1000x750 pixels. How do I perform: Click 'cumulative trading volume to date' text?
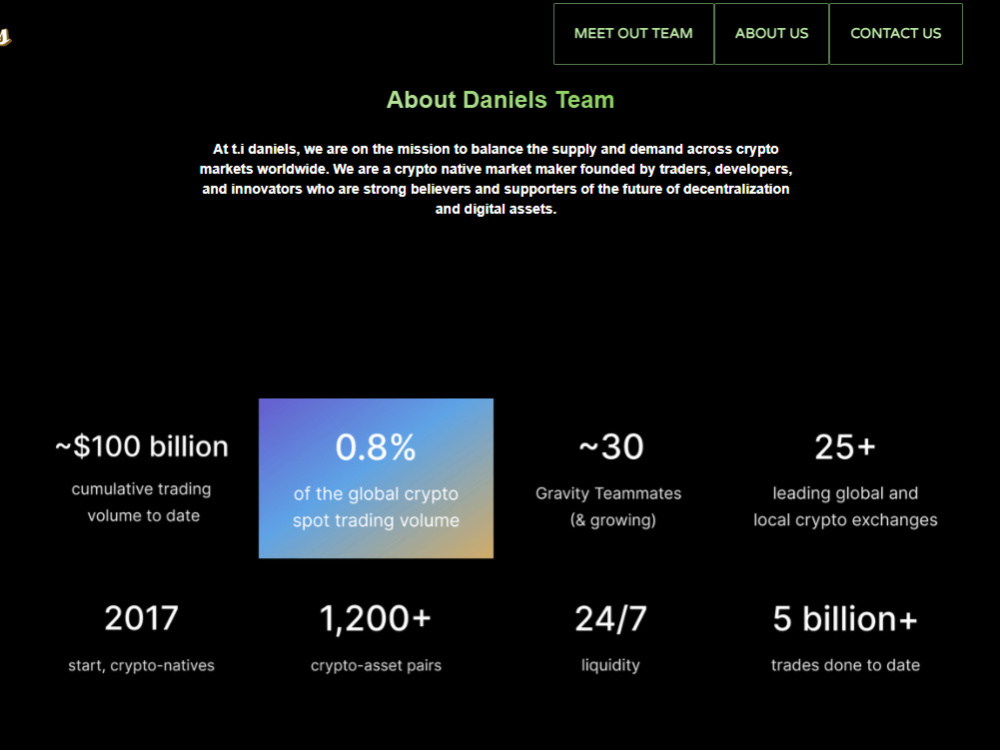142,502
